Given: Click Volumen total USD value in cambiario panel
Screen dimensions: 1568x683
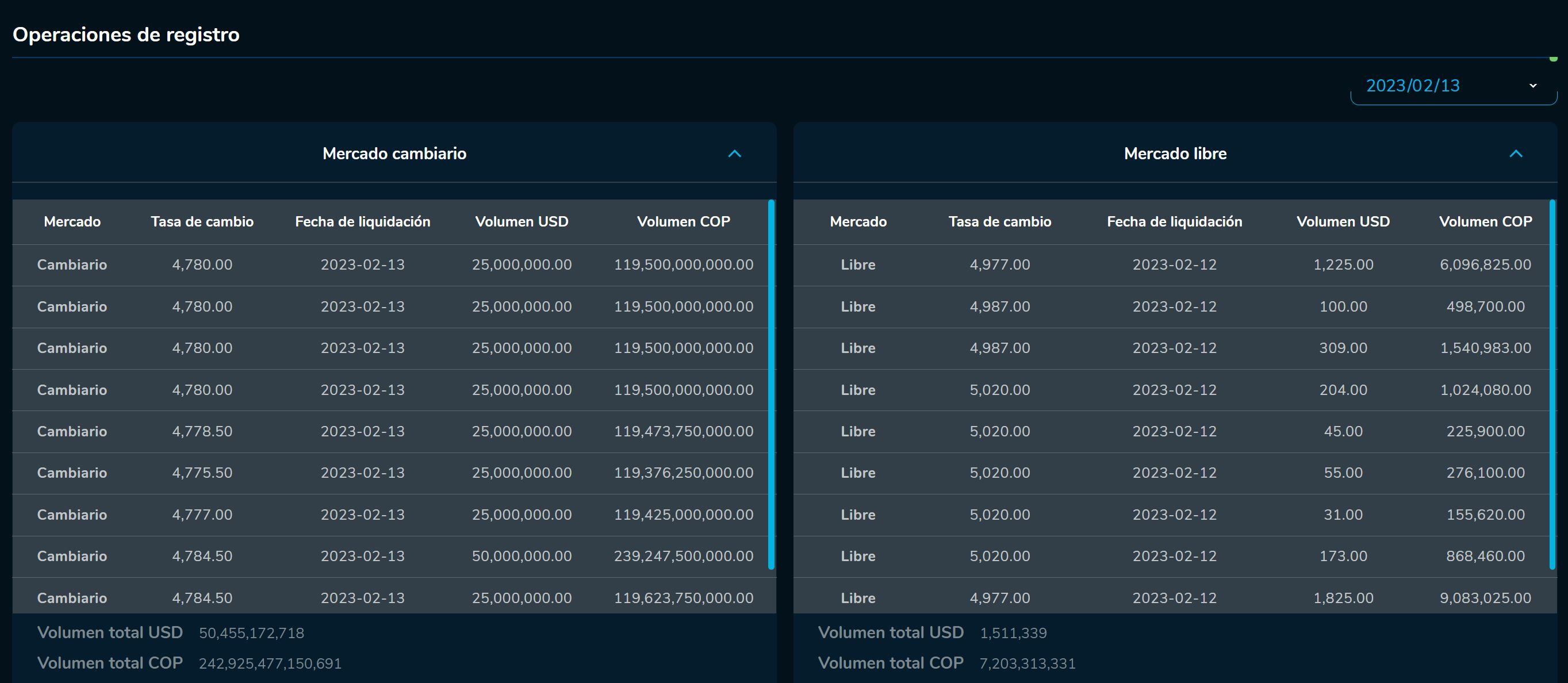Looking at the screenshot, I should (x=251, y=633).
